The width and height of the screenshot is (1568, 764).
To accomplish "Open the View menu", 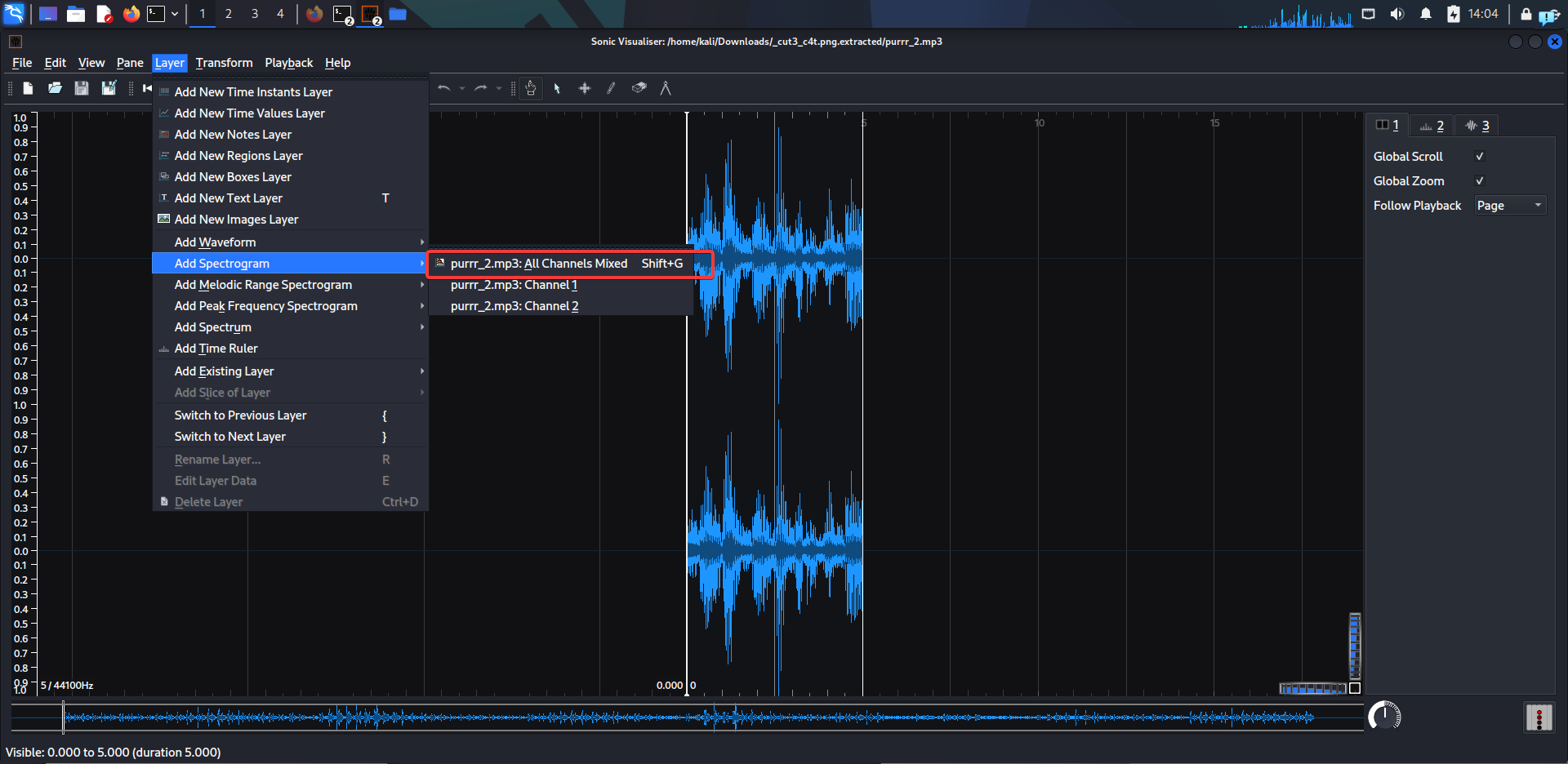I will click(91, 63).
